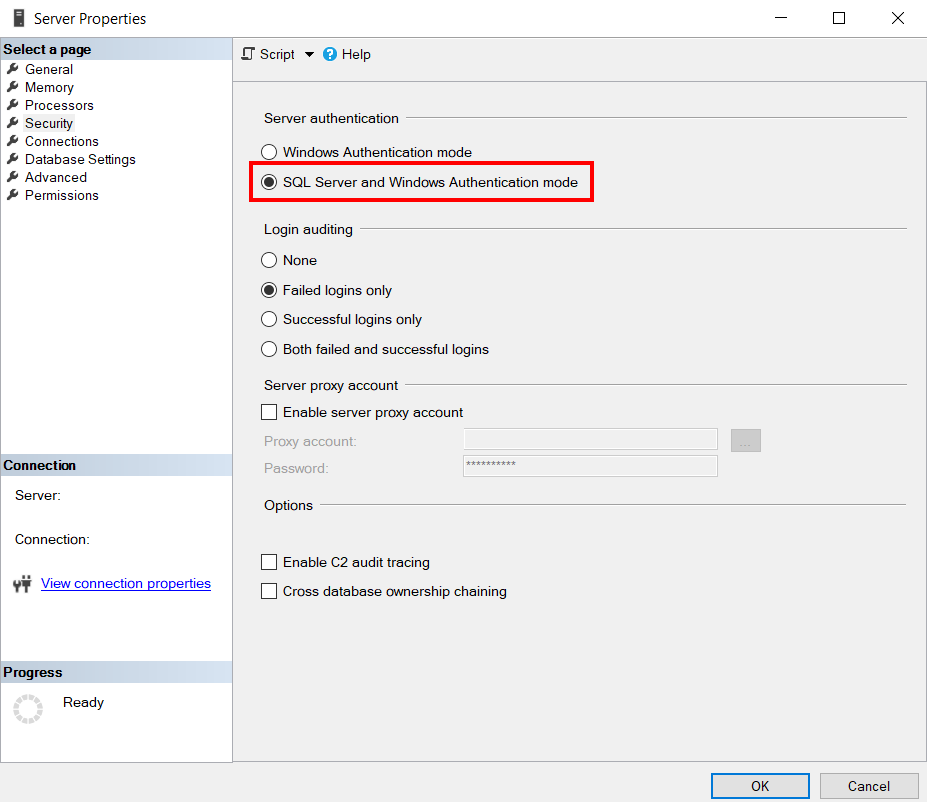This screenshot has height=802, width=927.
Task: Click the 'Password:' label
Action: (296, 469)
